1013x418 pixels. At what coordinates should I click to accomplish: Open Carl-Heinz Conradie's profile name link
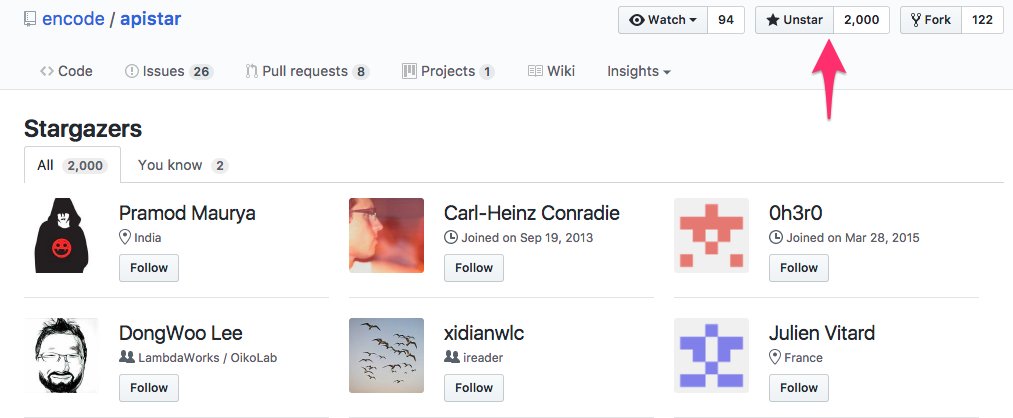pyautogui.click(x=532, y=213)
